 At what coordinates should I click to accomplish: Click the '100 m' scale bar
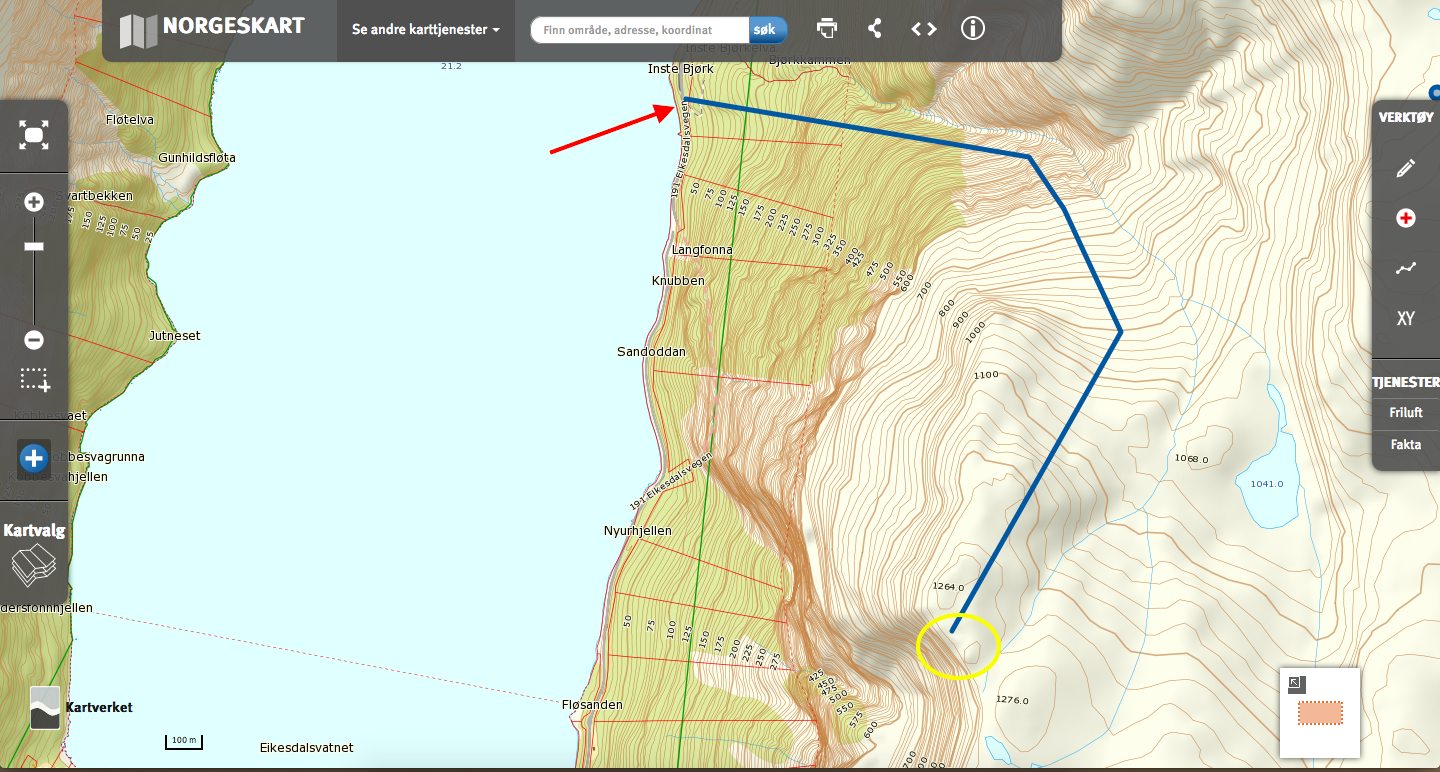point(184,741)
